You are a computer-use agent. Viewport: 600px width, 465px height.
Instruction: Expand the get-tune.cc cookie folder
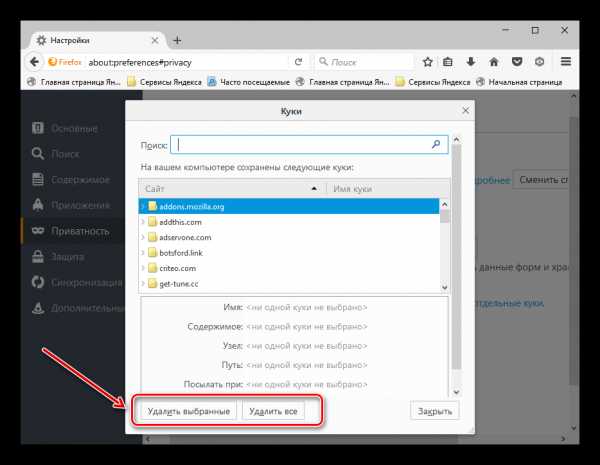pyautogui.click(x=144, y=284)
